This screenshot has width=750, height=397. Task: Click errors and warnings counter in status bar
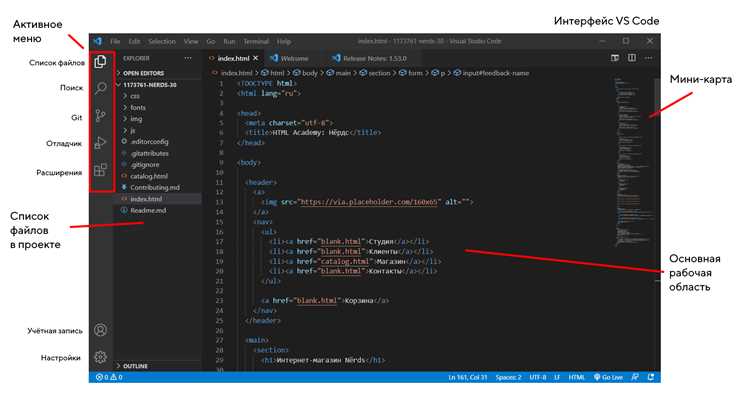coord(109,377)
